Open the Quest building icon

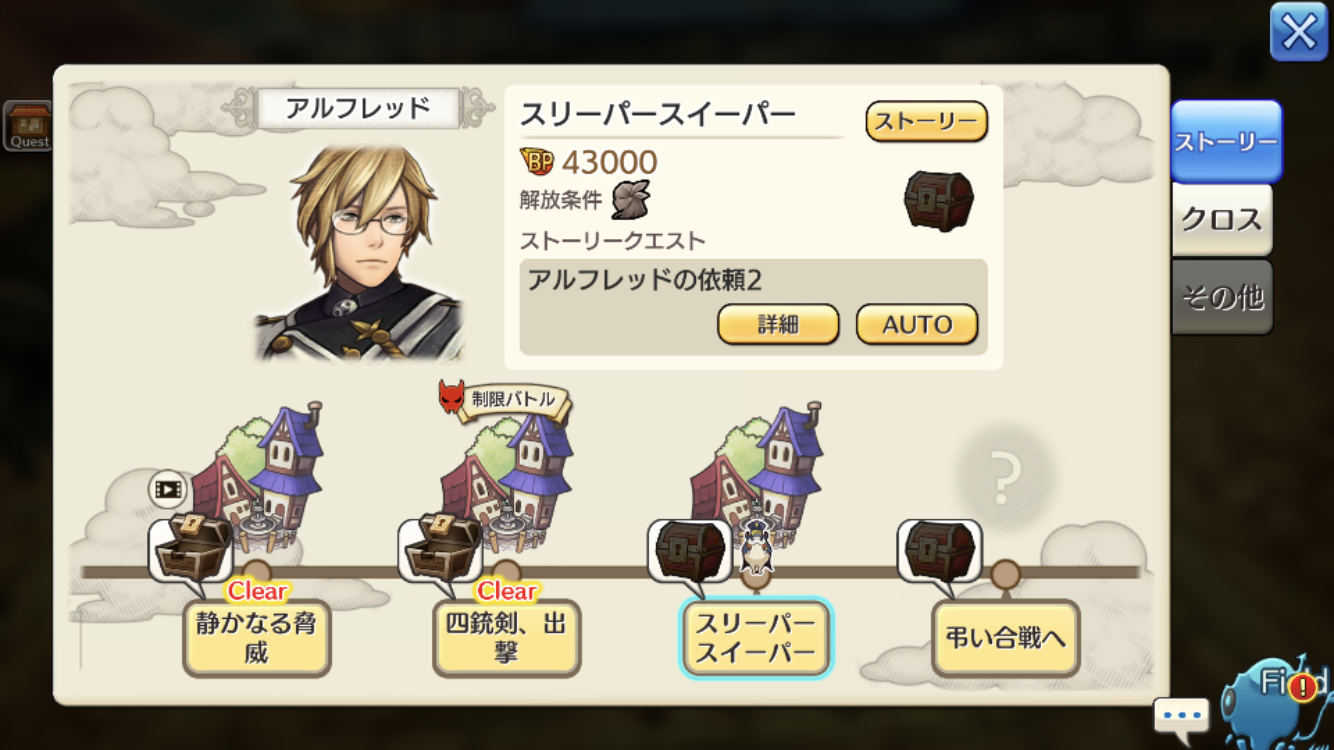27,126
